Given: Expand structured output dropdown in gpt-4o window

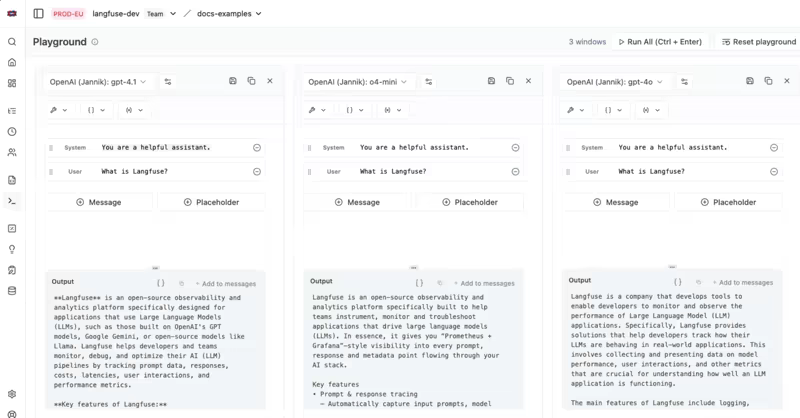Looking at the screenshot, I should pyautogui.click(x=613, y=110).
